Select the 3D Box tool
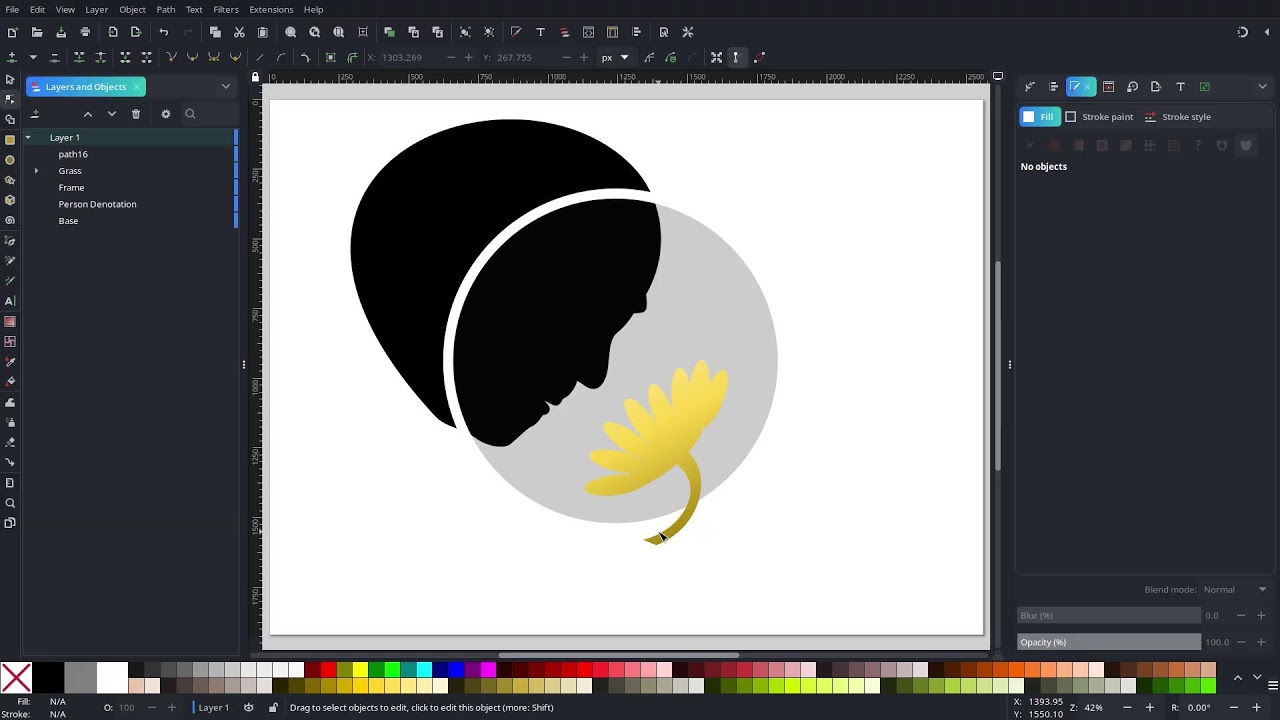Viewport: 1280px width, 720px height. [x=10, y=200]
